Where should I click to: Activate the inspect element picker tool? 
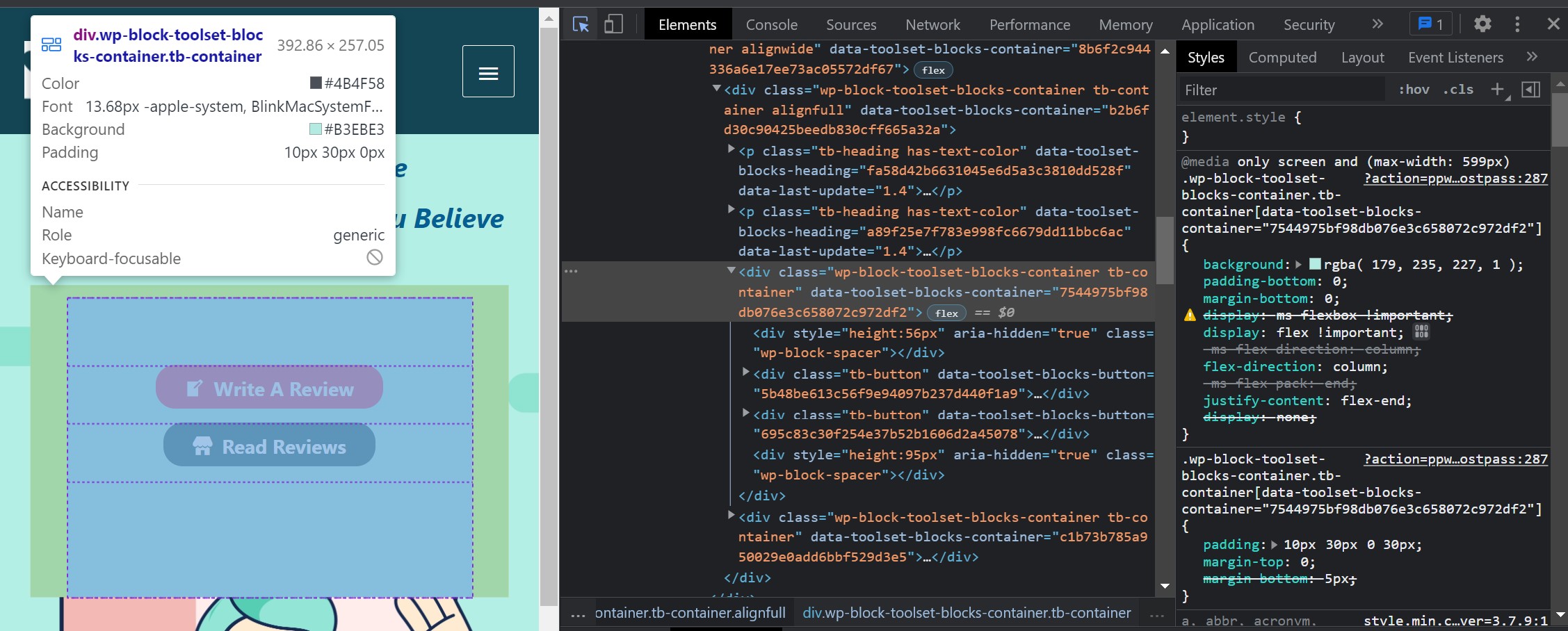[581, 25]
